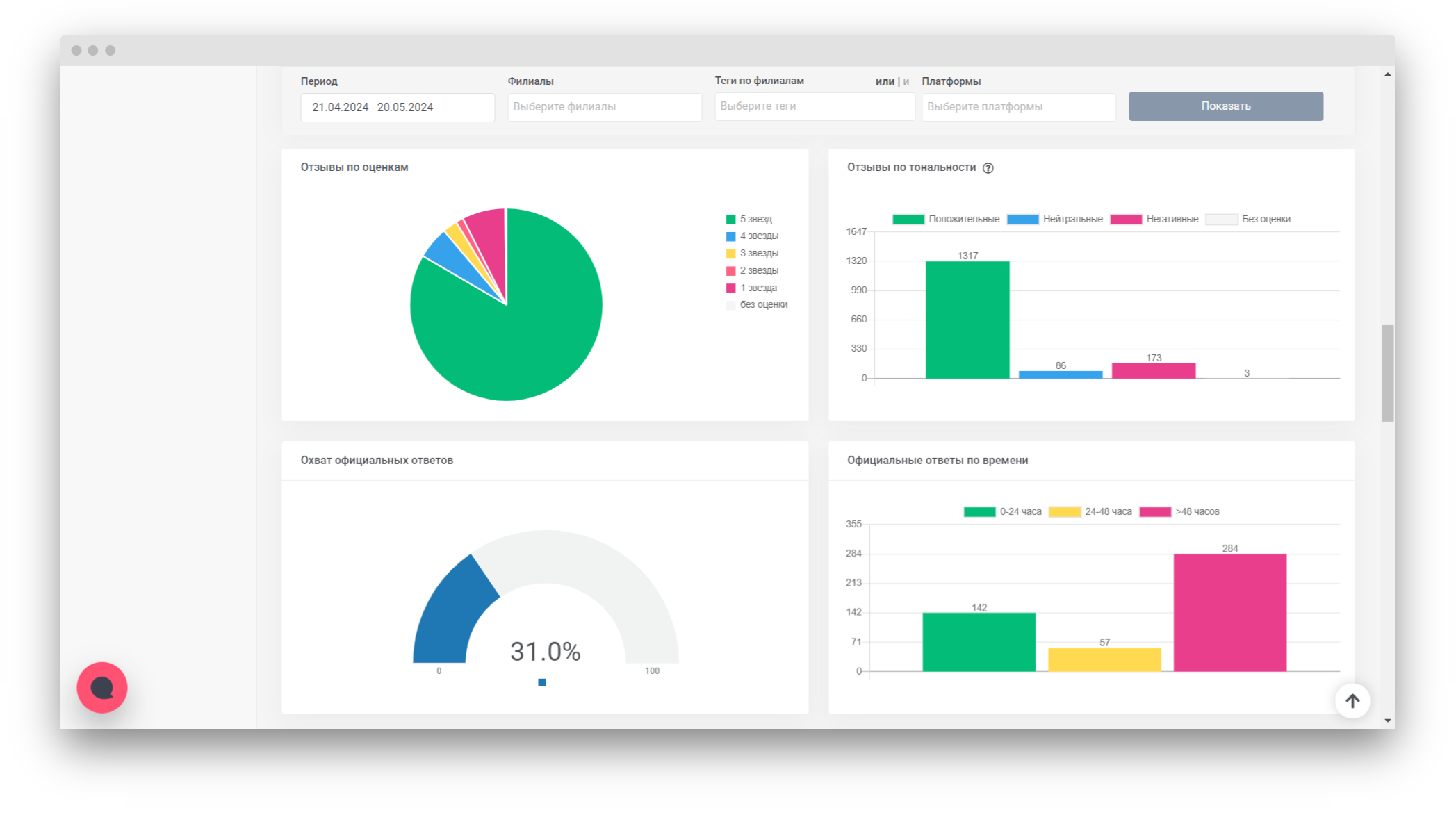The height and width of the screenshot is (815, 1456).
Task: Click 'Отзывы по тональности' card title
Action: point(912,167)
